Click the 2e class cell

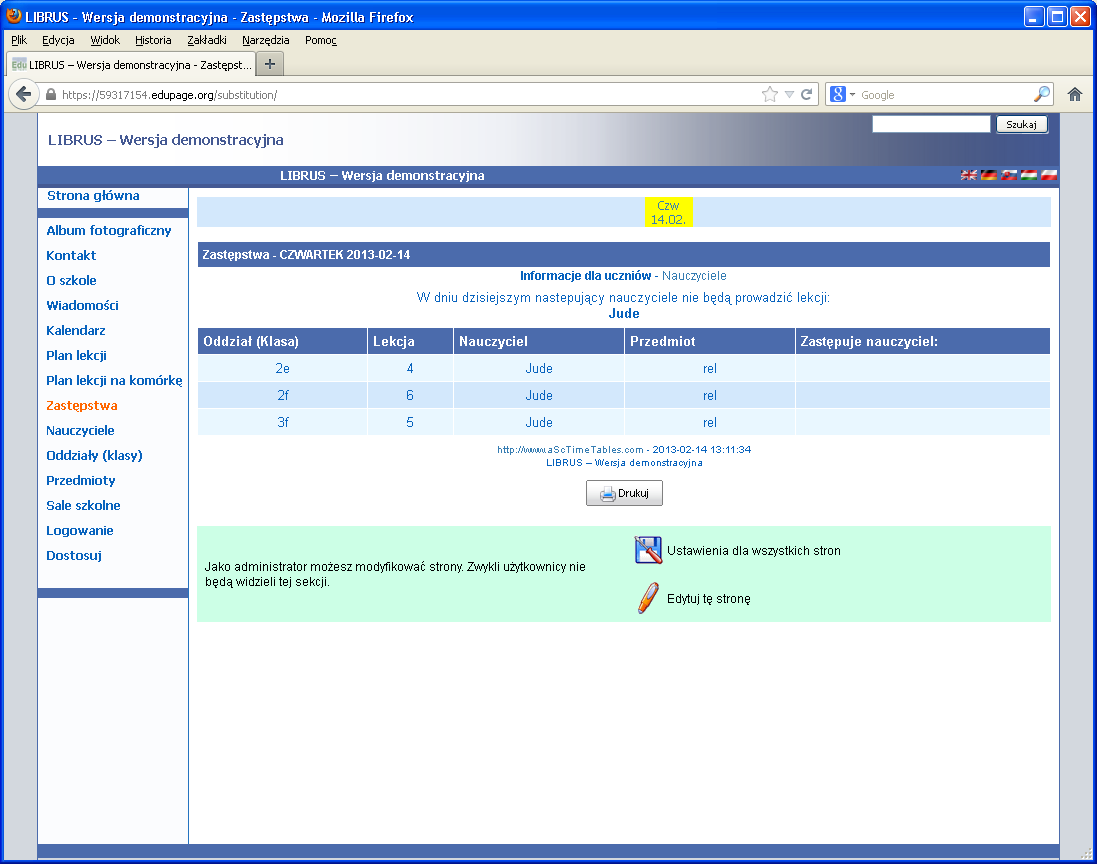(x=283, y=369)
